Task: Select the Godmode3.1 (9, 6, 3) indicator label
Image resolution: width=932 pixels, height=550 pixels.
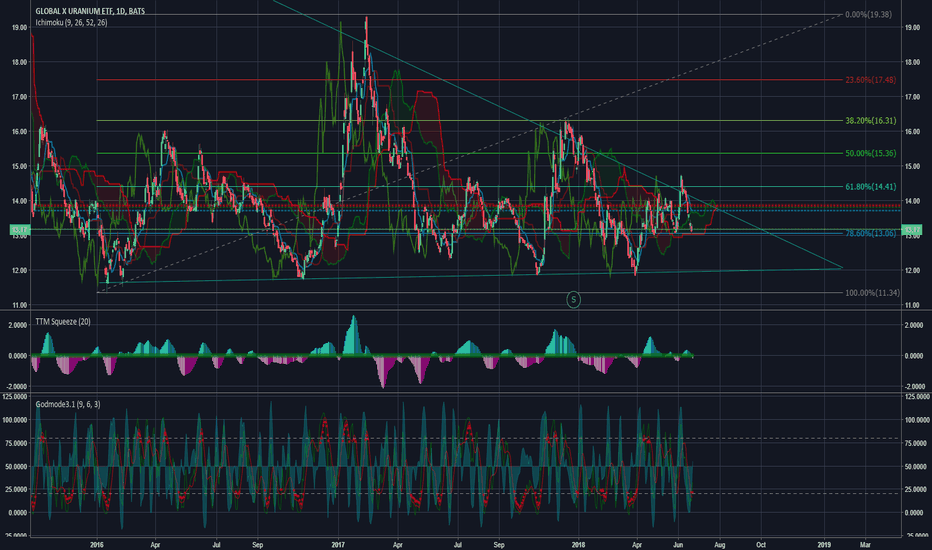Action: tap(68, 404)
